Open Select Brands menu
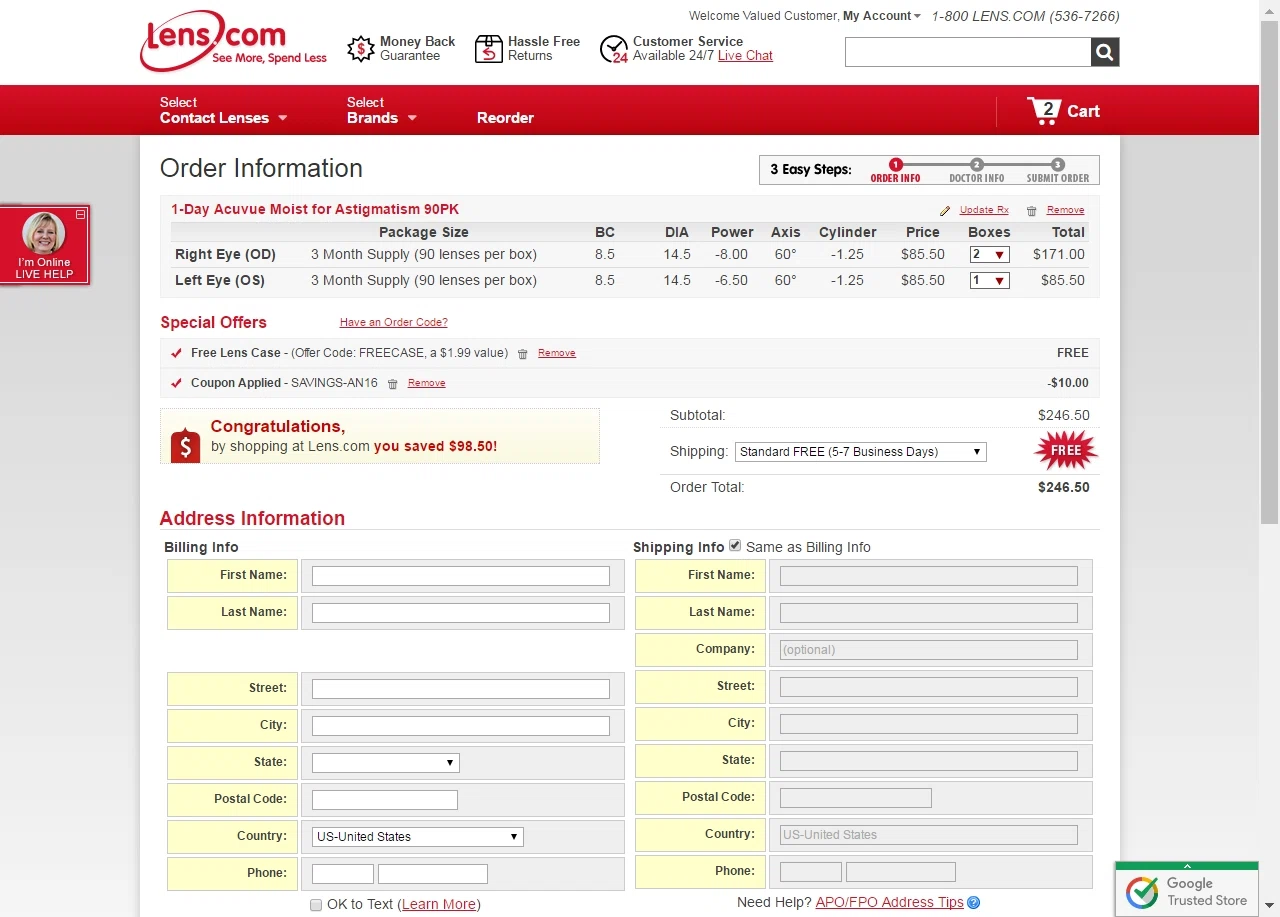Screen dimensions: 1280x917 pos(381,110)
